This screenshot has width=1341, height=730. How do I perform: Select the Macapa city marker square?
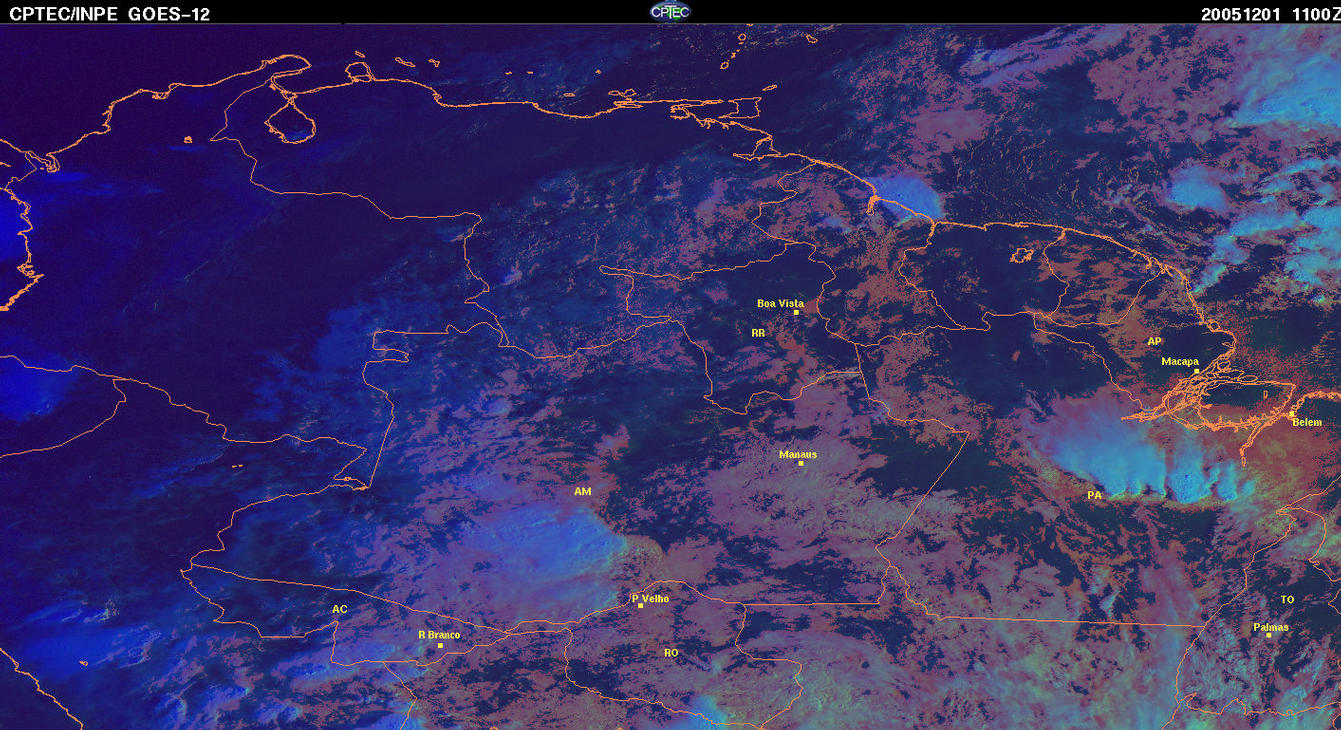click(x=1196, y=371)
